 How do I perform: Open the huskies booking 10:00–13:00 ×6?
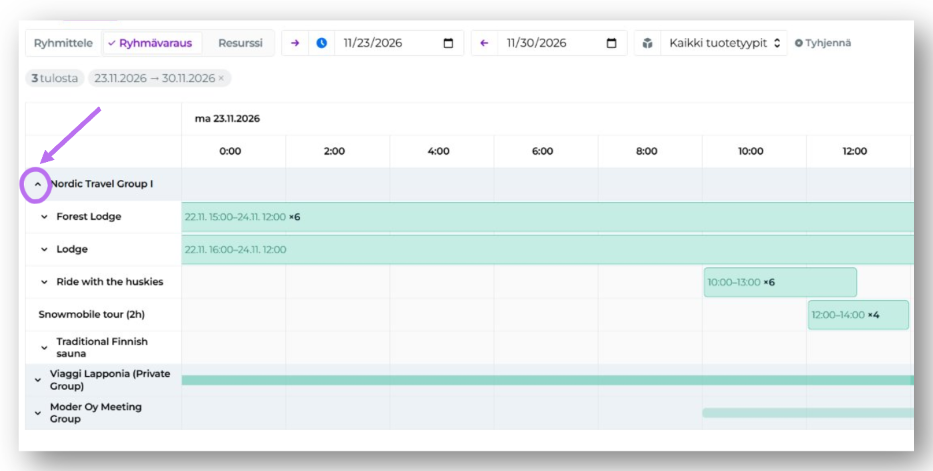click(780, 282)
